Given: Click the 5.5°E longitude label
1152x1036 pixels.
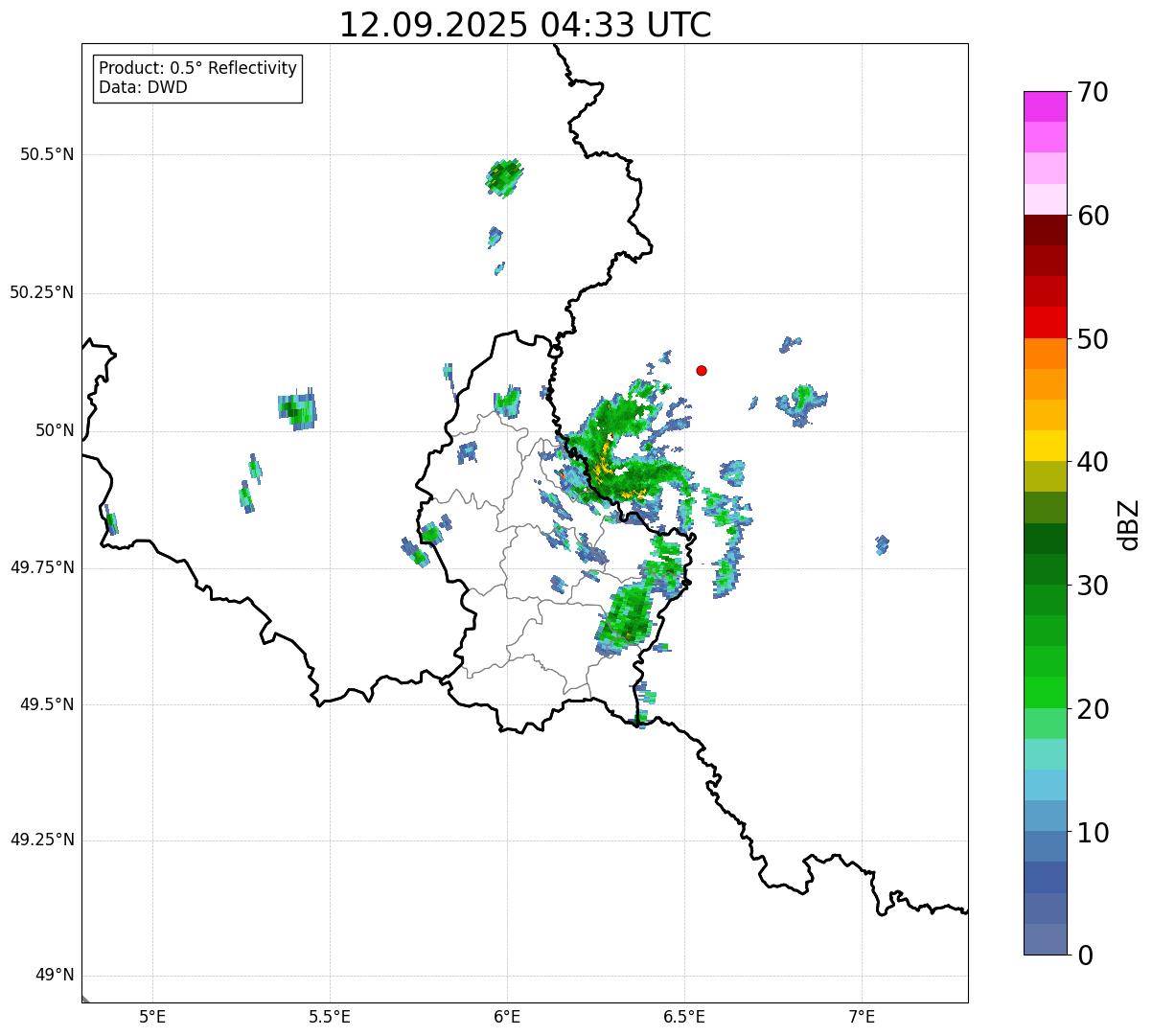Looking at the screenshot, I should 330,1016.
